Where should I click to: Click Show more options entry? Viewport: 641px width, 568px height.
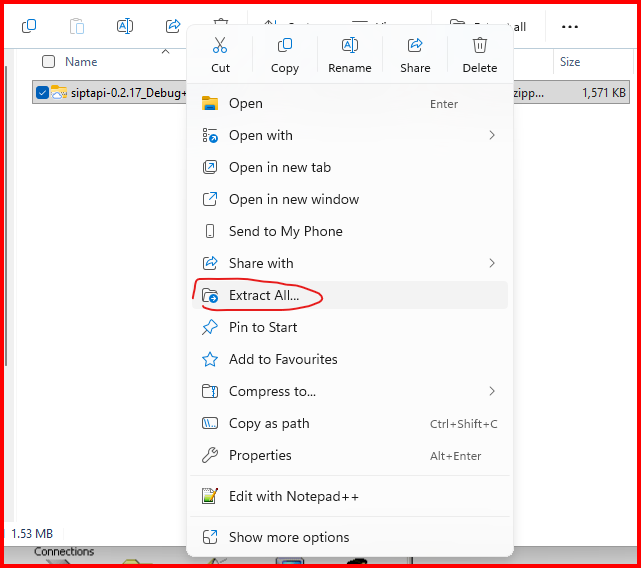pos(289,537)
